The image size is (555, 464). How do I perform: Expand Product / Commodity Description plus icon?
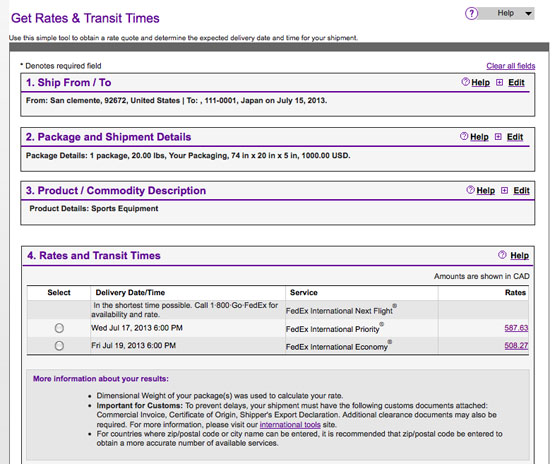(504, 190)
